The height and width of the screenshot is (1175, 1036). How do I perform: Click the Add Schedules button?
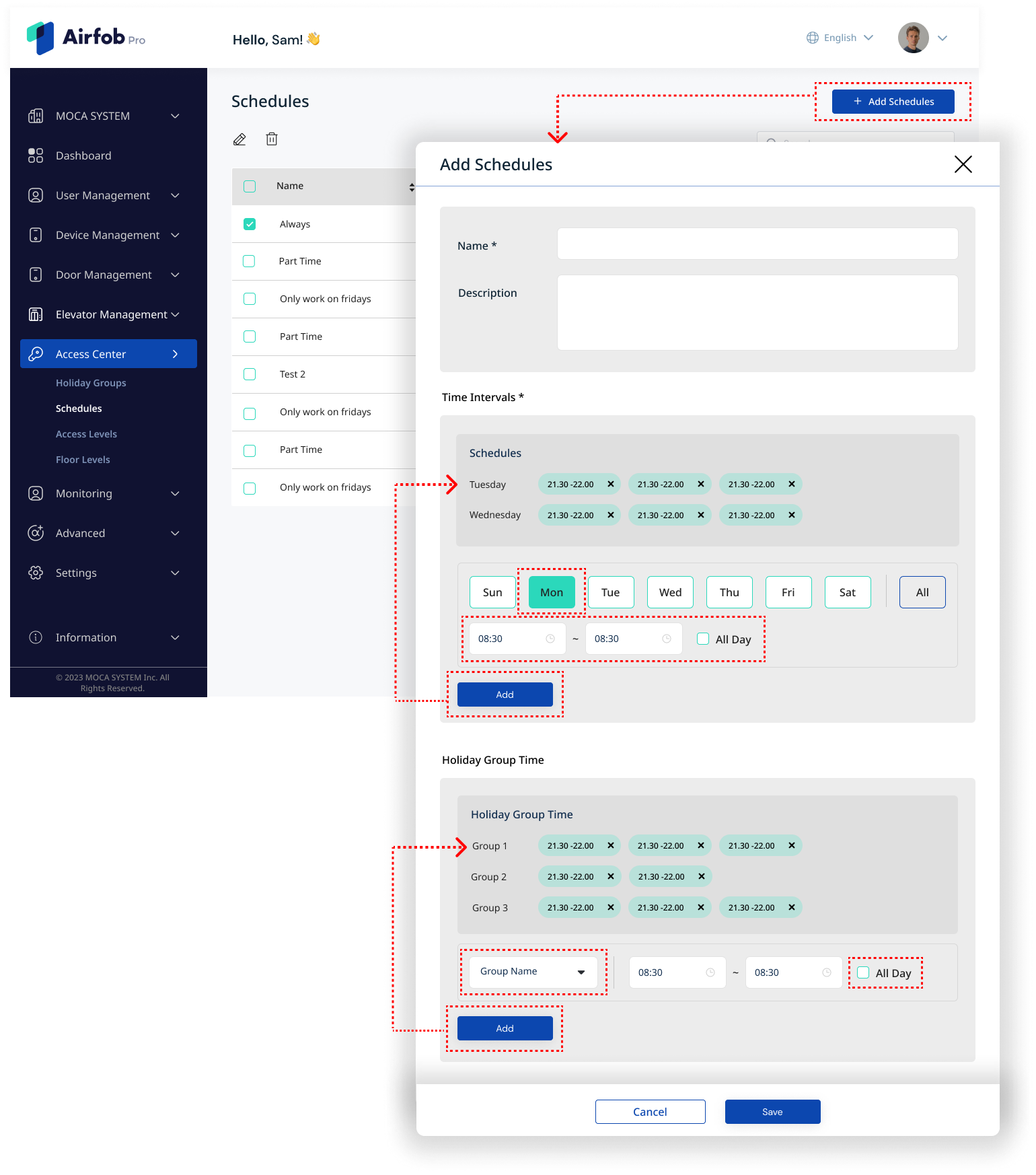(893, 102)
